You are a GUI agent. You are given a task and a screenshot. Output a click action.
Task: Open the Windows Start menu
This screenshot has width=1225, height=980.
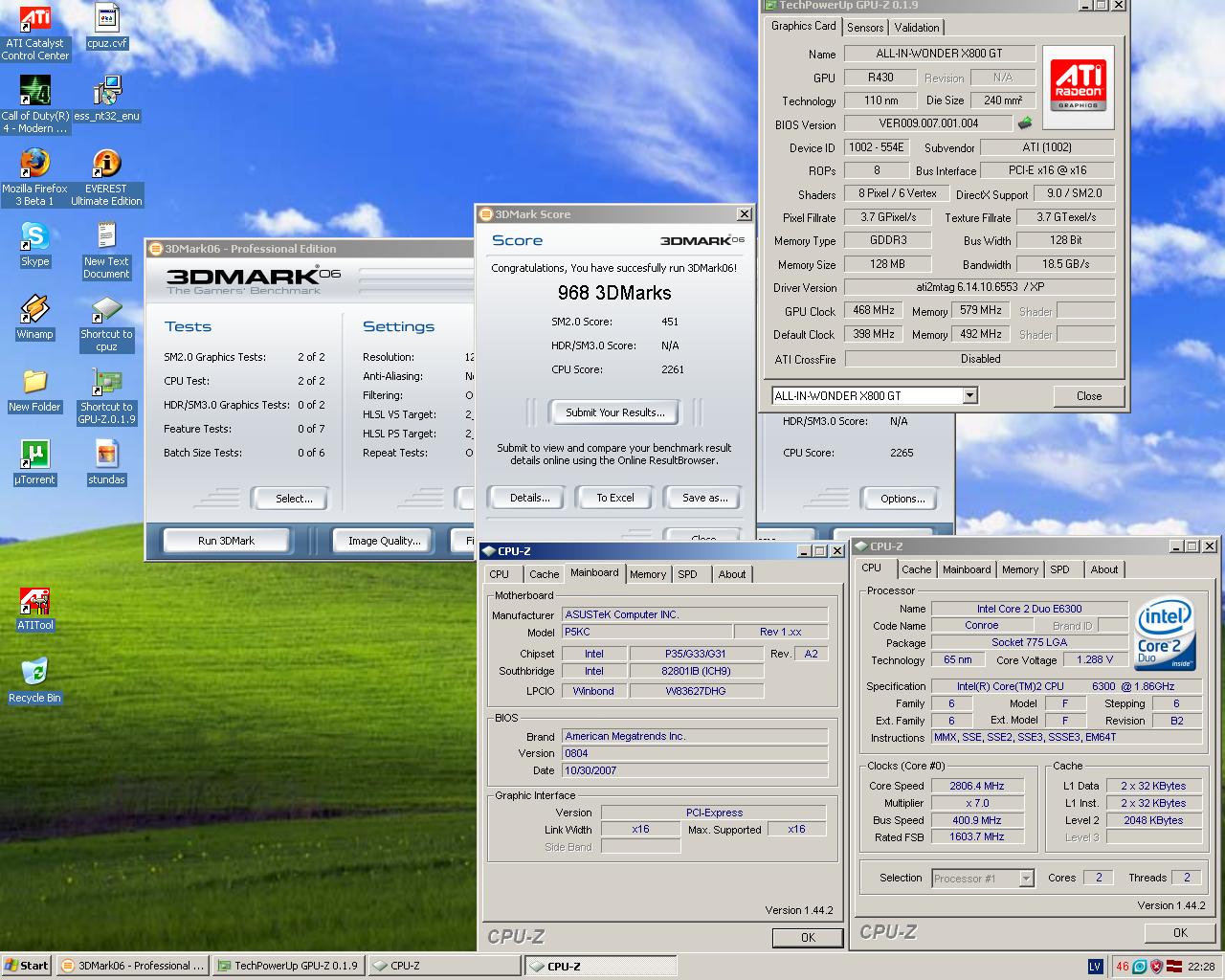pos(27,966)
